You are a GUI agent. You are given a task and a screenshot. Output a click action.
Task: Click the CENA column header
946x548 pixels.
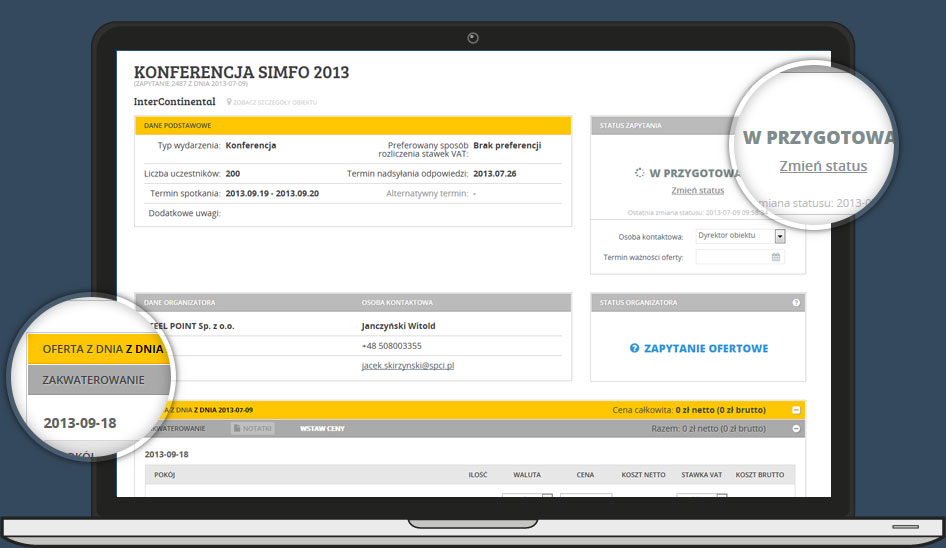click(585, 475)
